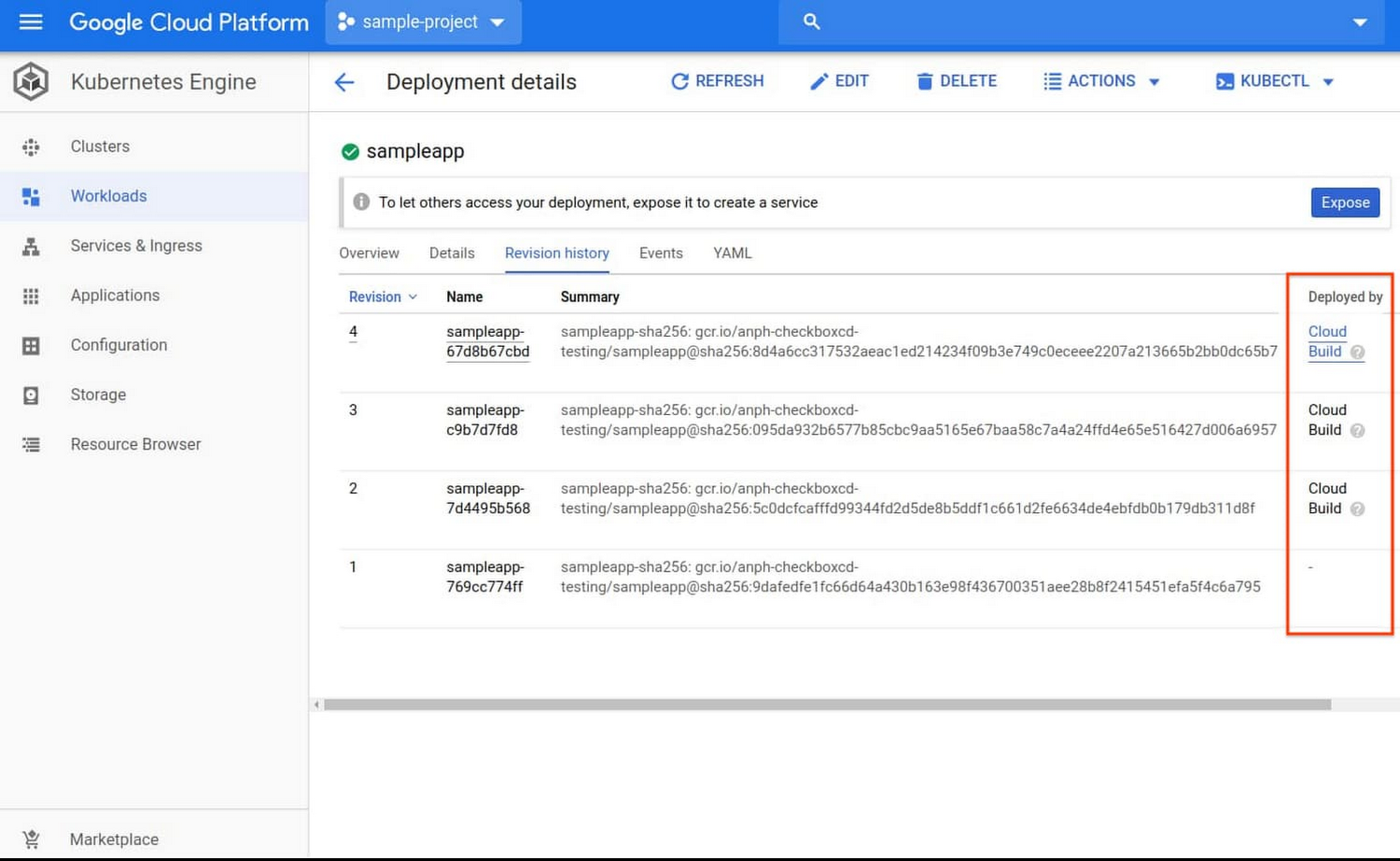Click the summary text of revision 1

pyautogui.click(x=910, y=576)
